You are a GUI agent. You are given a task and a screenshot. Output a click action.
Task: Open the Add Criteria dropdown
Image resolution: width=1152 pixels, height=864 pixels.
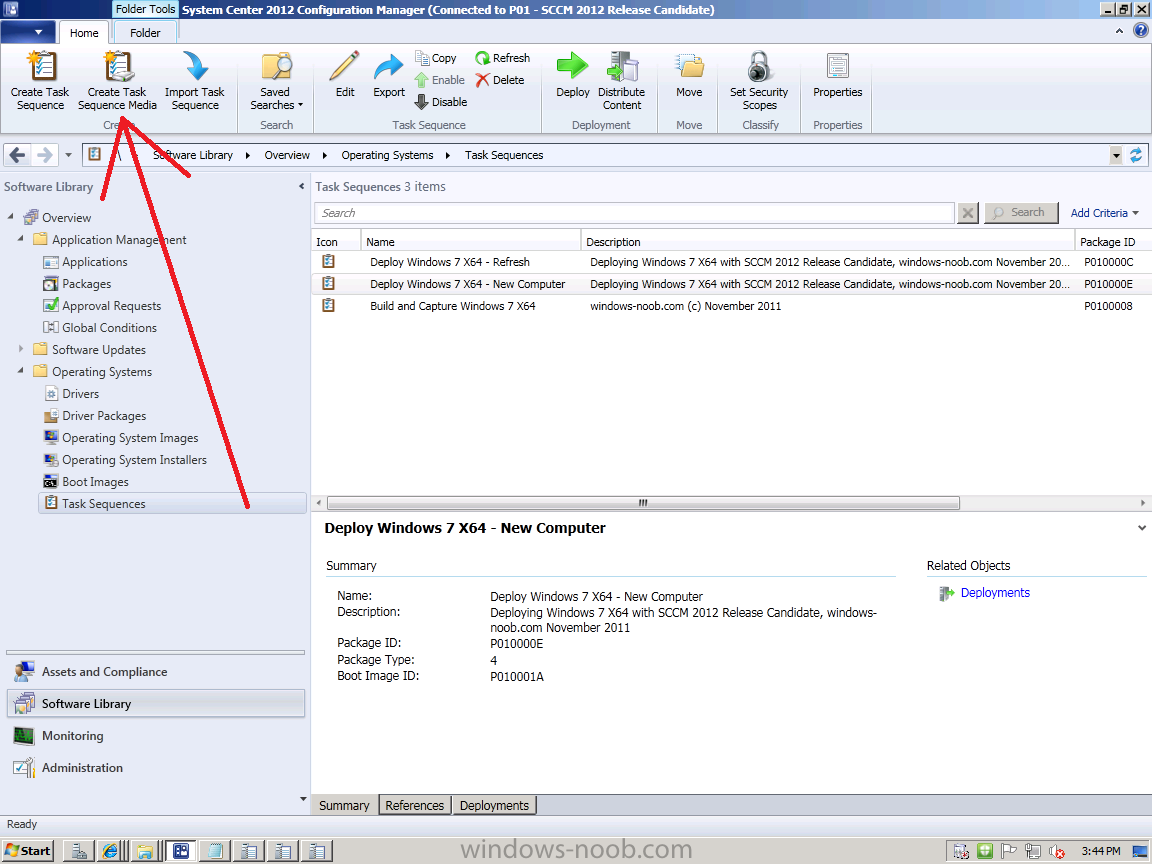pyautogui.click(x=1104, y=213)
